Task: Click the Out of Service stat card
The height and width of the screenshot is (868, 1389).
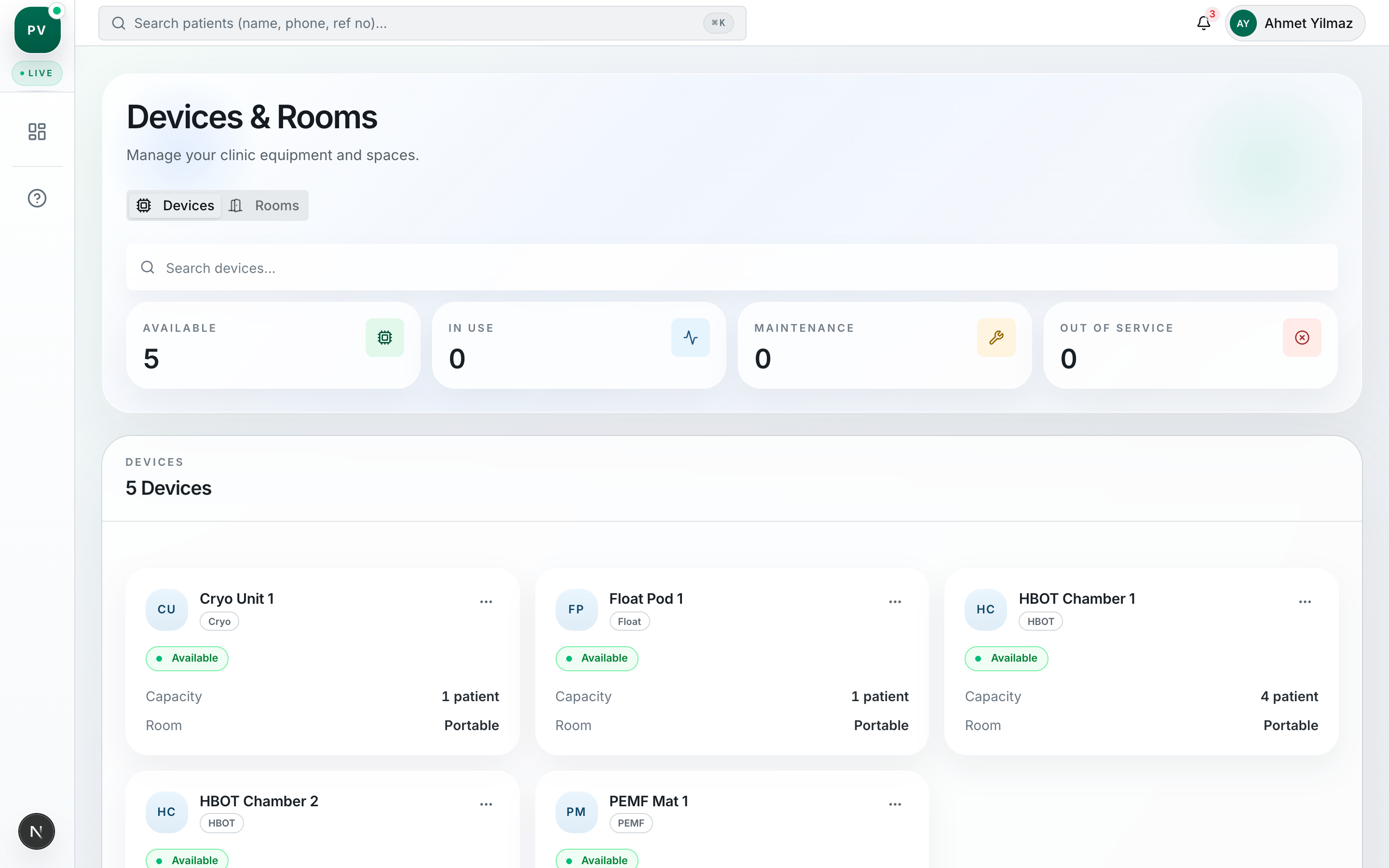Action: pos(1190,346)
